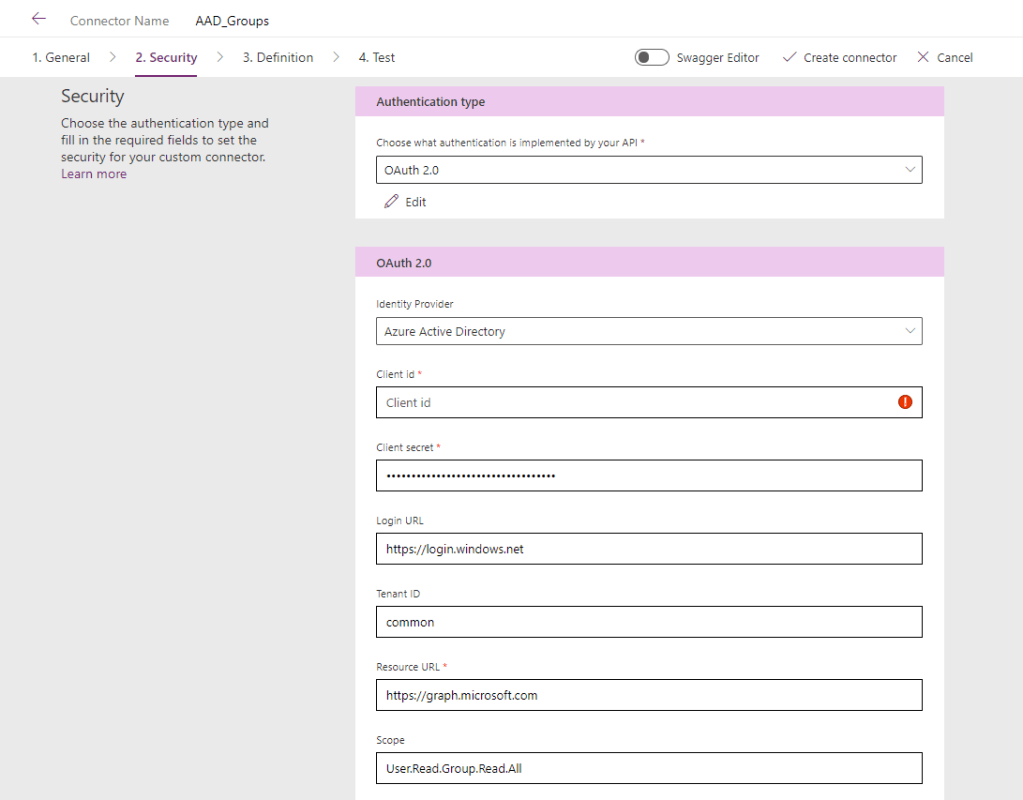Click the Create connector checkmark icon
Screen dimensions: 1023x800
point(789,57)
